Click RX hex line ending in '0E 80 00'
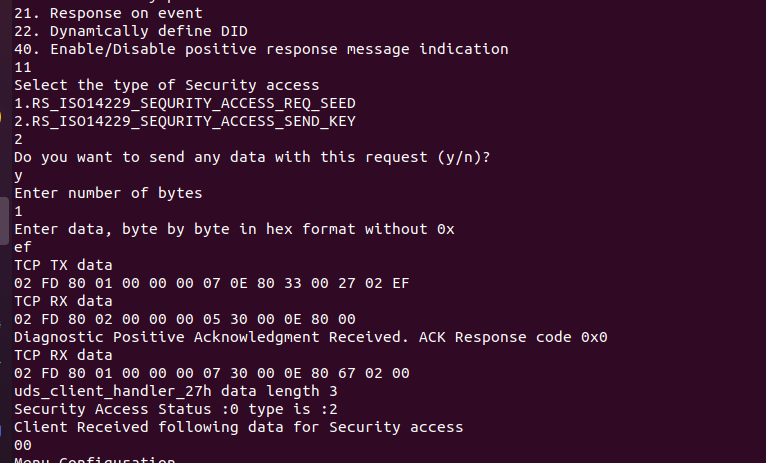766x463 pixels. (185, 319)
